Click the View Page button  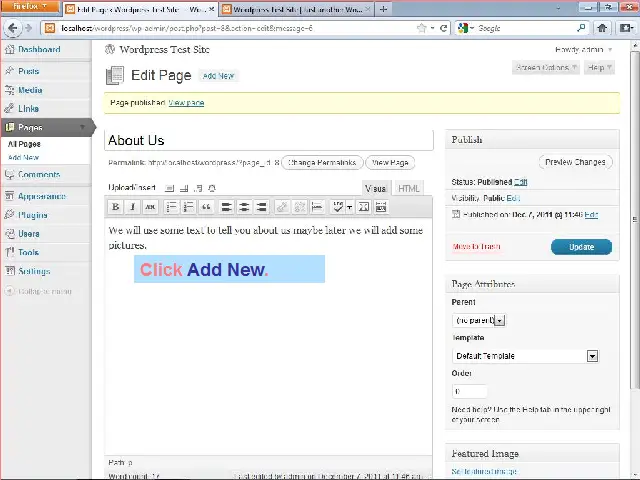point(390,162)
